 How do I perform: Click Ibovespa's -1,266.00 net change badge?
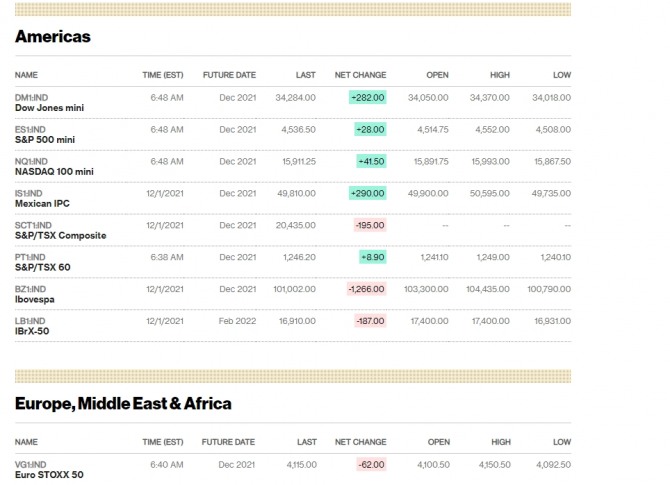[366, 289]
